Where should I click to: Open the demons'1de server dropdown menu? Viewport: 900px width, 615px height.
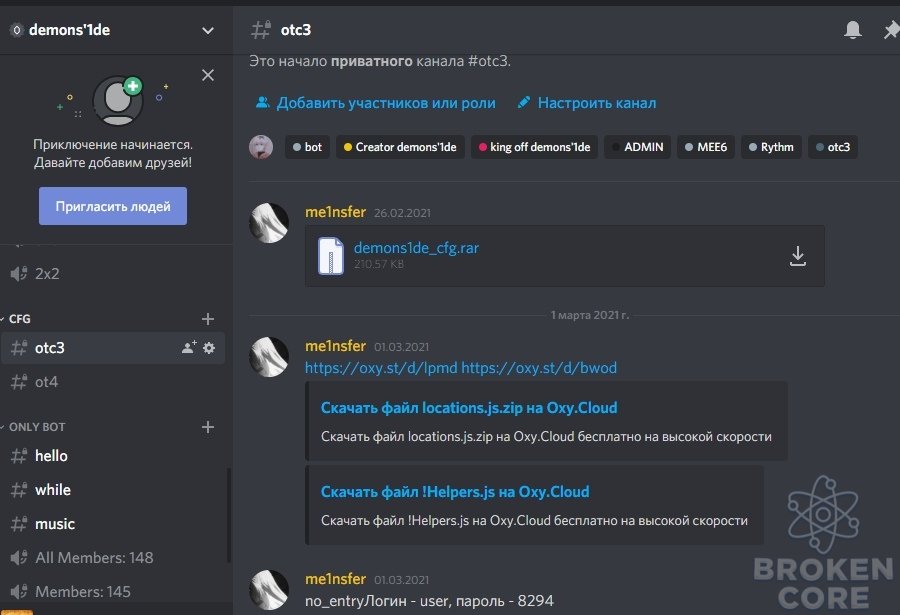pos(208,30)
